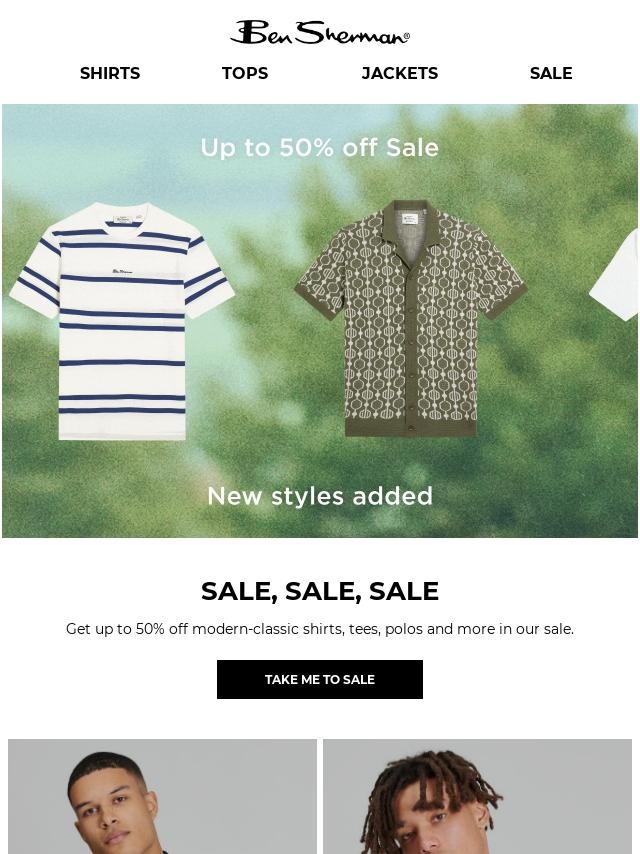
Task: Click the neck label on the striped tee
Action: [123, 219]
